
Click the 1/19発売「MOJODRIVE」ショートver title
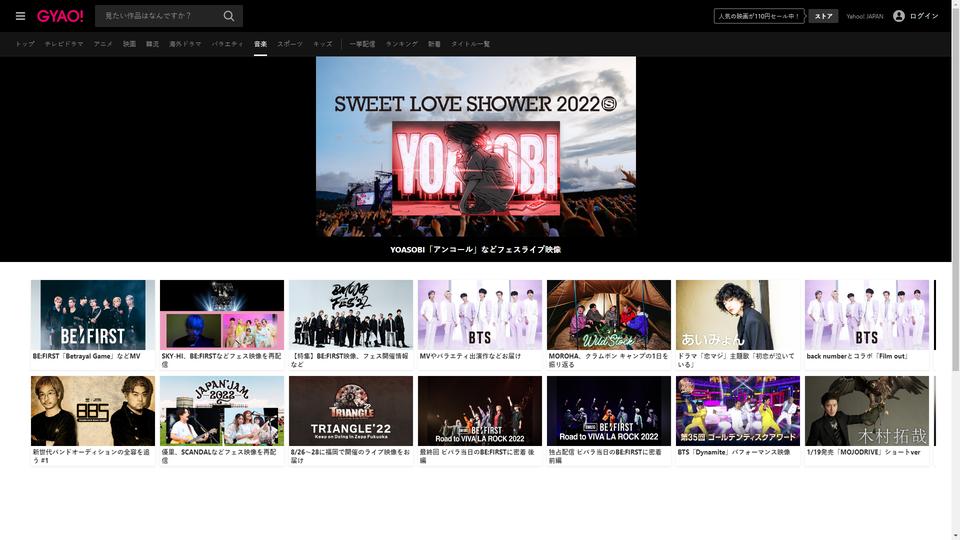click(863, 452)
